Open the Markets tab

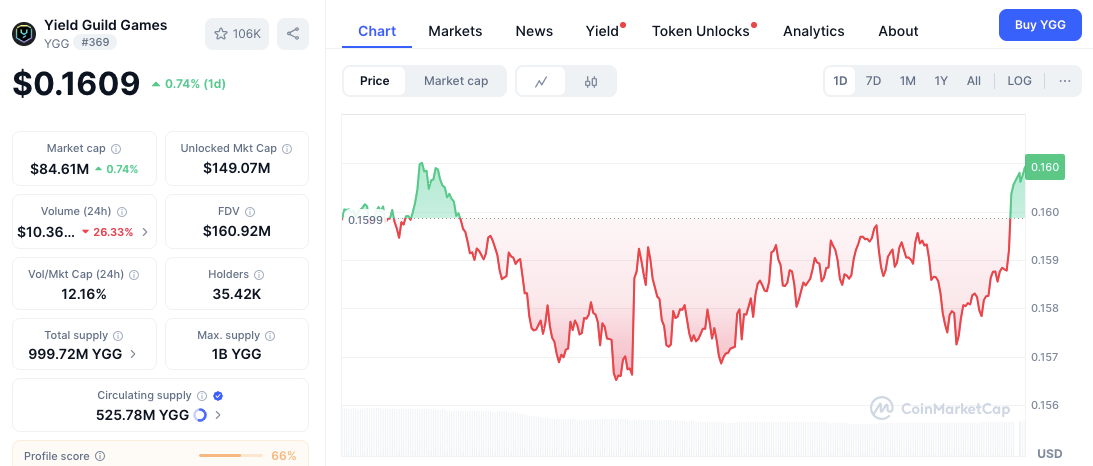pyautogui.click(x=455, y=31)
